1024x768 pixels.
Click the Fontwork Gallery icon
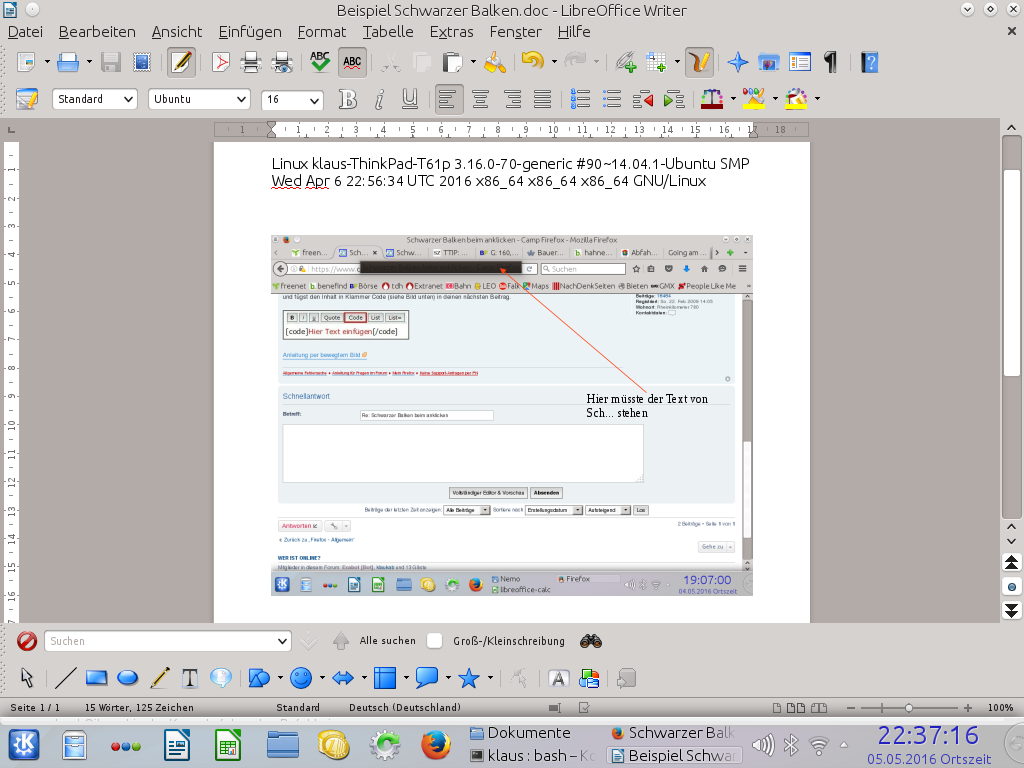(559, 678)
